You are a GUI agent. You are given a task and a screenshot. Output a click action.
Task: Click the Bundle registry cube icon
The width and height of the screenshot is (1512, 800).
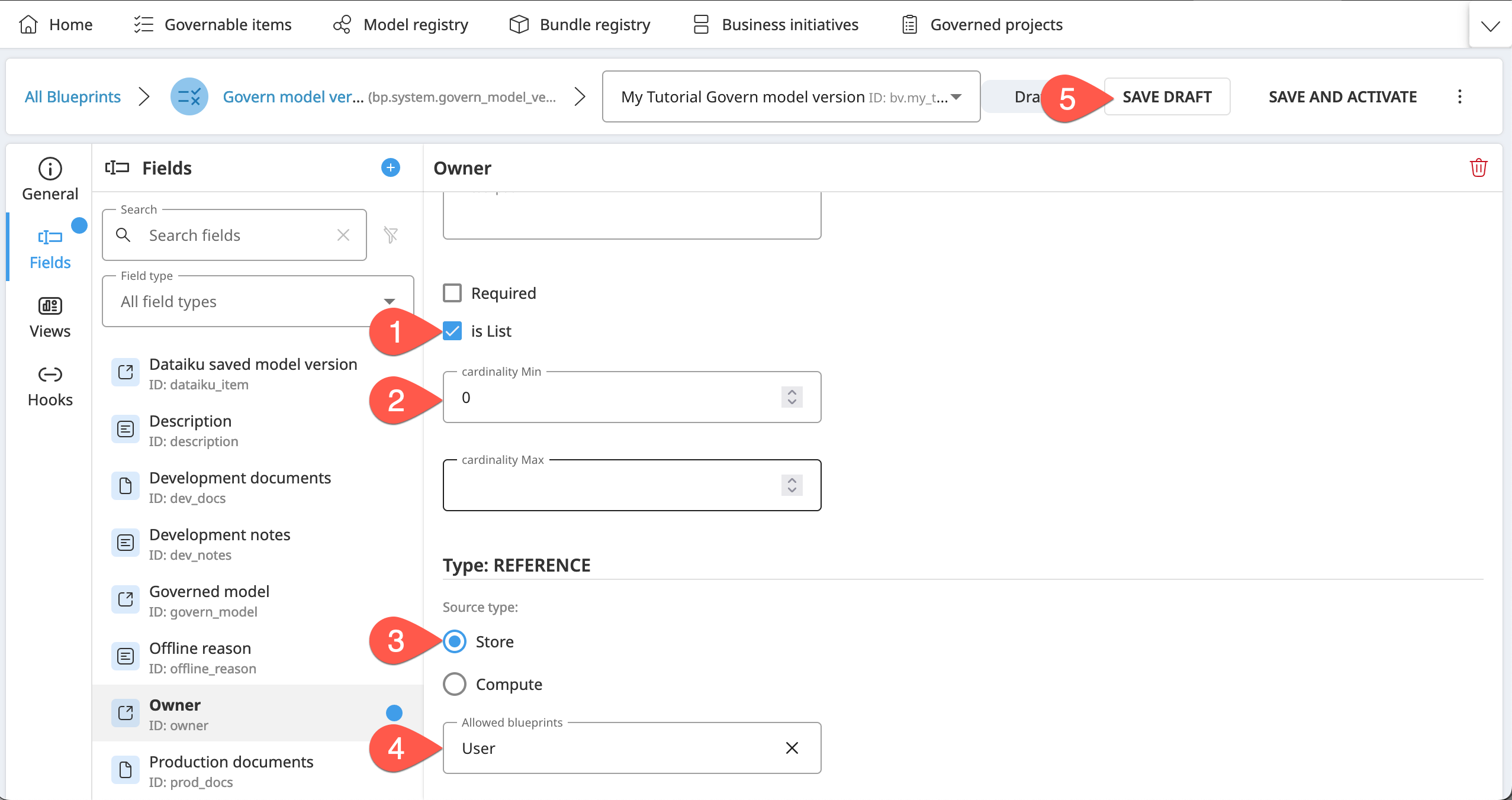(x=519, y=24)
